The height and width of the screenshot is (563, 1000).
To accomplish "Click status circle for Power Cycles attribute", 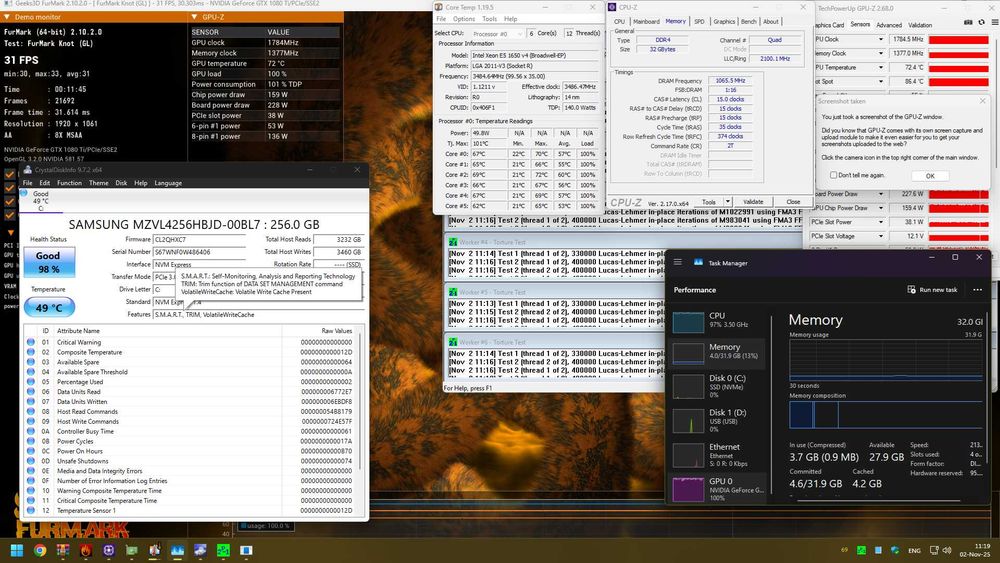I will click(31, 441).
